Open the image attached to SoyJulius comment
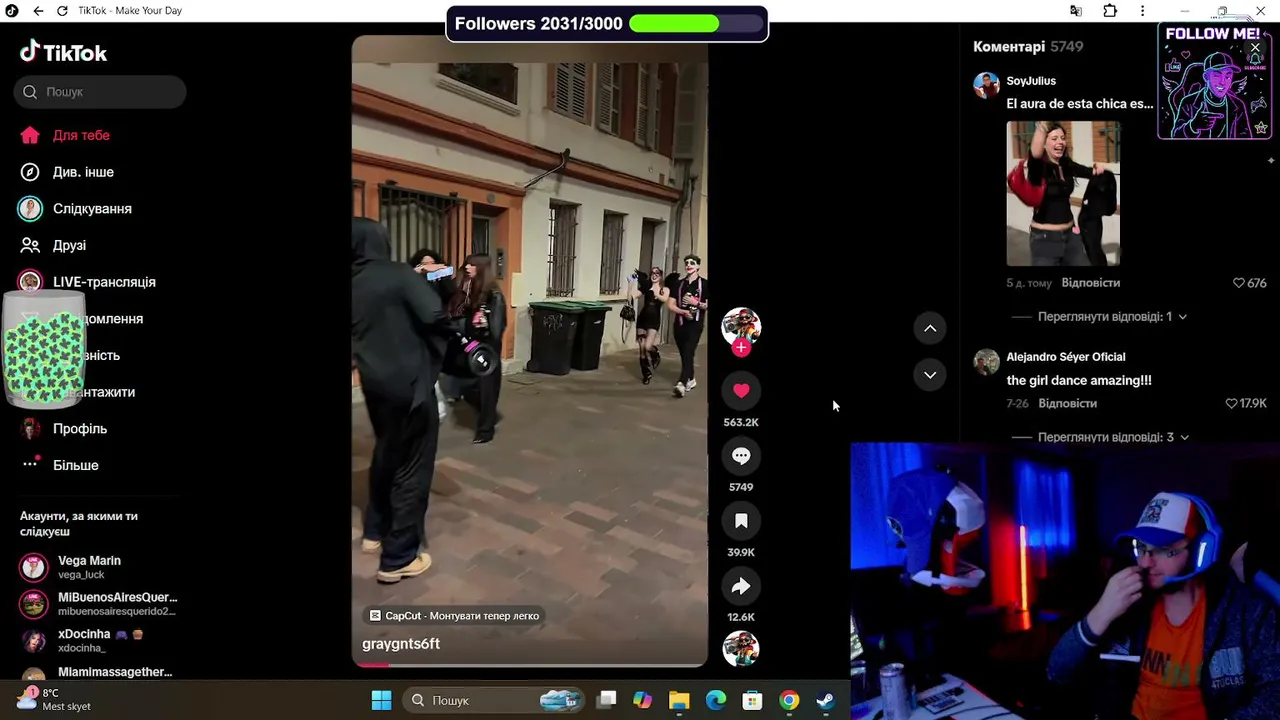1280x720 pixels. pos(1063,193)
